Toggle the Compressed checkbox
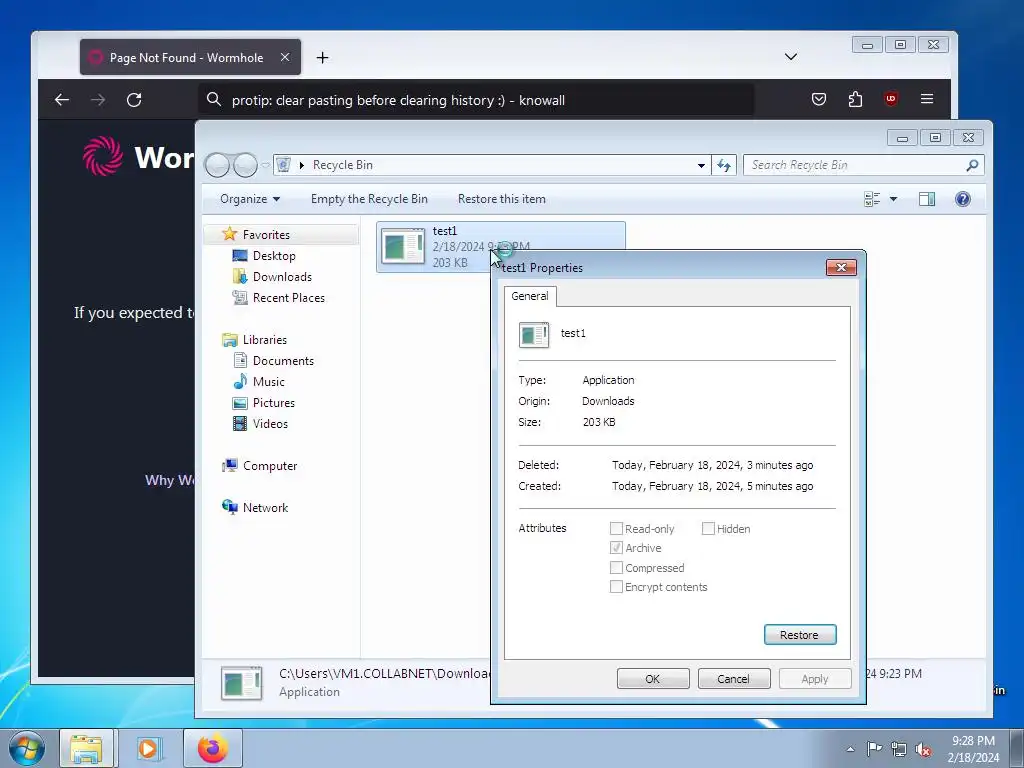Image resolution: width=1024 pixels, height=768 pixels. tap(616, 568)
